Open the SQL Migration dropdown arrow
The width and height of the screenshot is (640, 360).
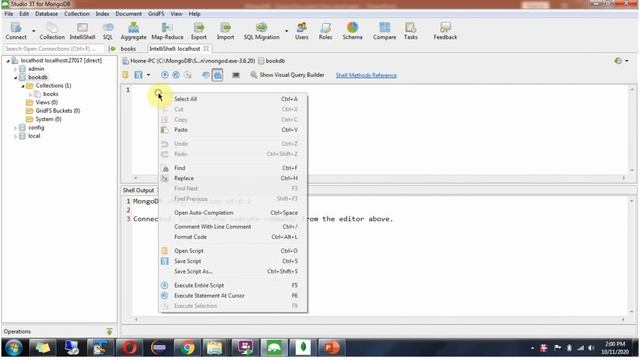(x=286, y=31)
